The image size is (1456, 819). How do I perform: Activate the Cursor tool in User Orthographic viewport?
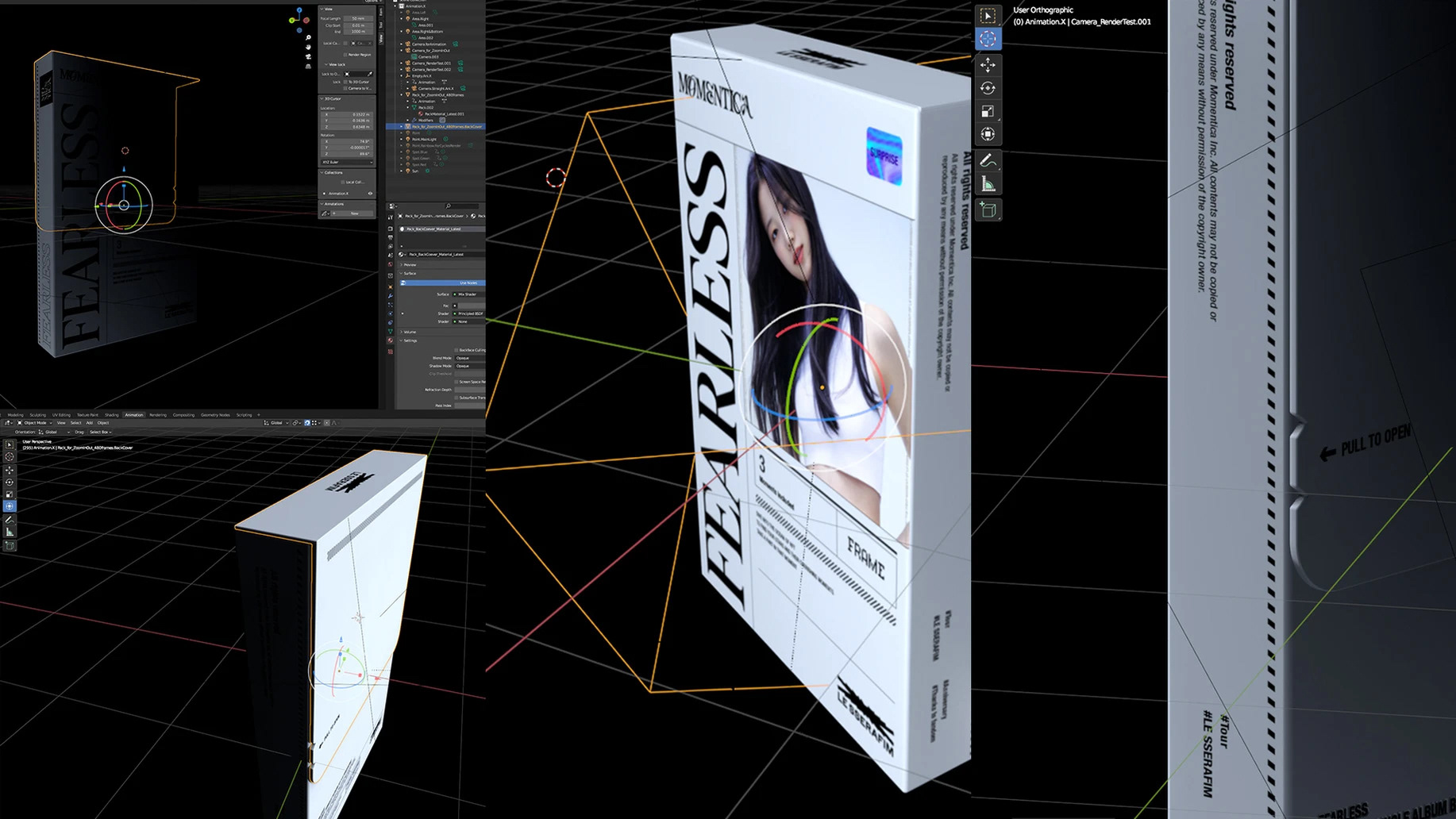988,39
